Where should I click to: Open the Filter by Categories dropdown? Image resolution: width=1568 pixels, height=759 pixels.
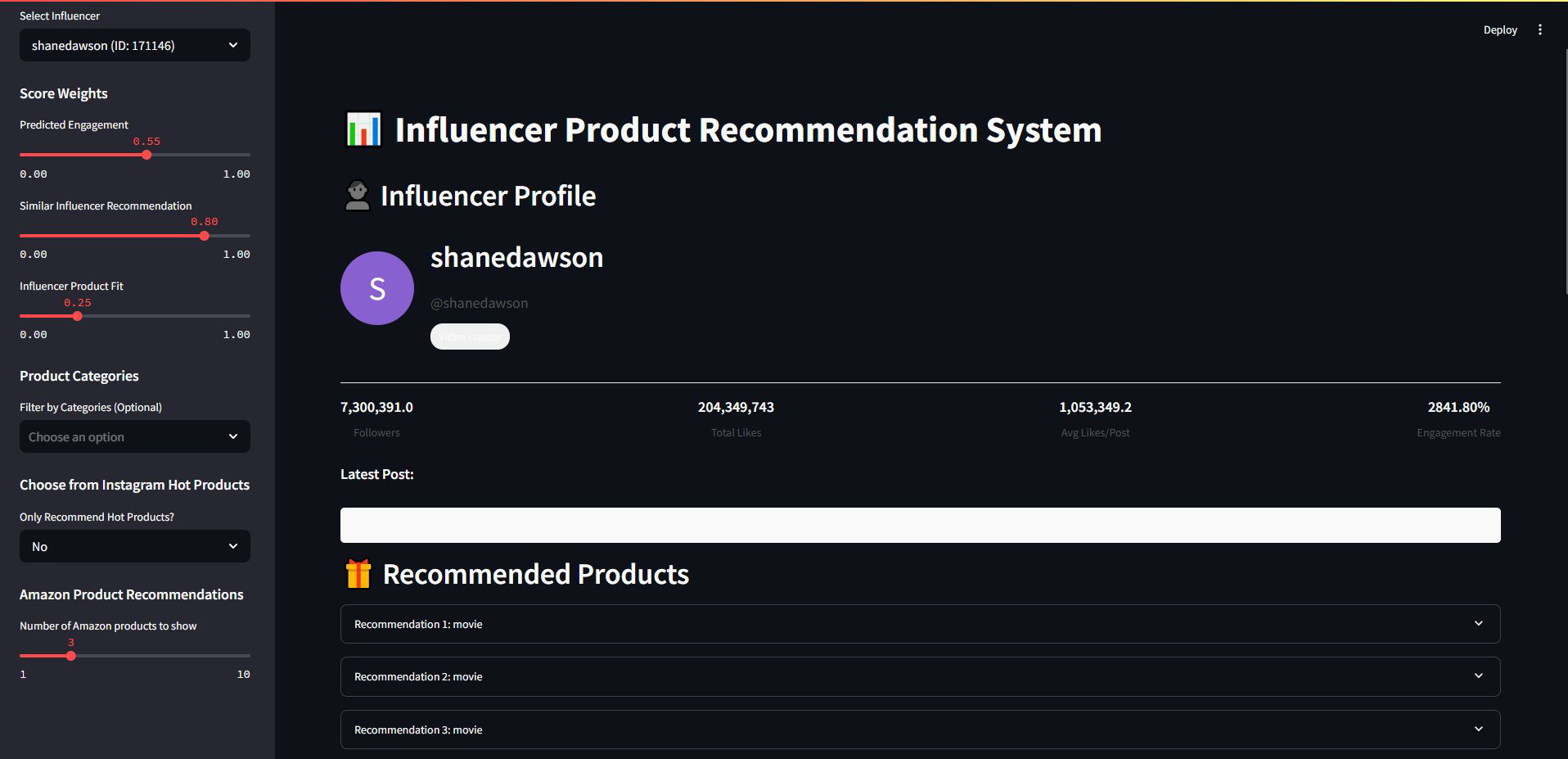tap(135, 436)
